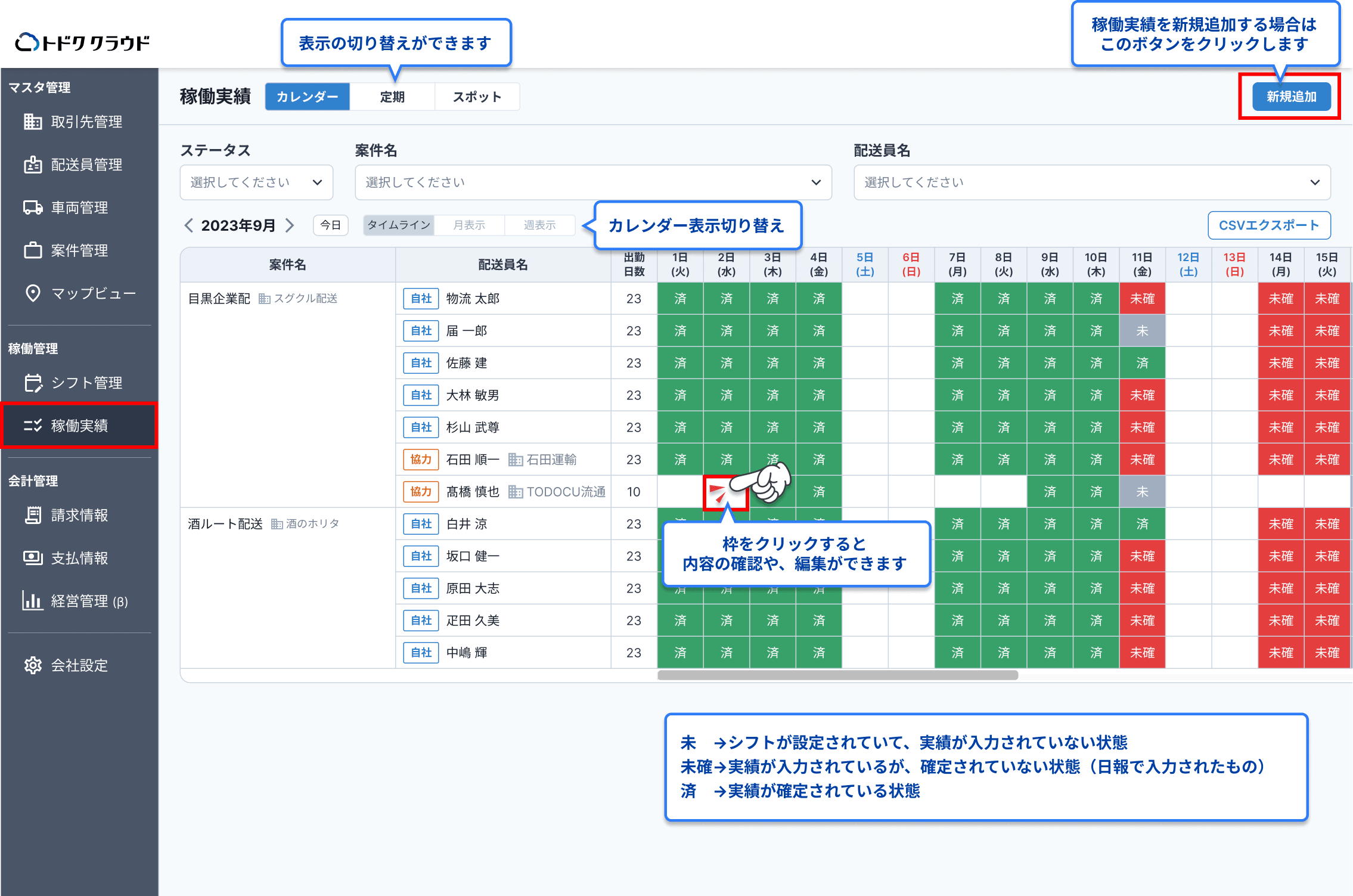Click building icon next to 石田運輸
This screenshot has height=896, width=1353.
pyautogui.click(x=516, y=460)
